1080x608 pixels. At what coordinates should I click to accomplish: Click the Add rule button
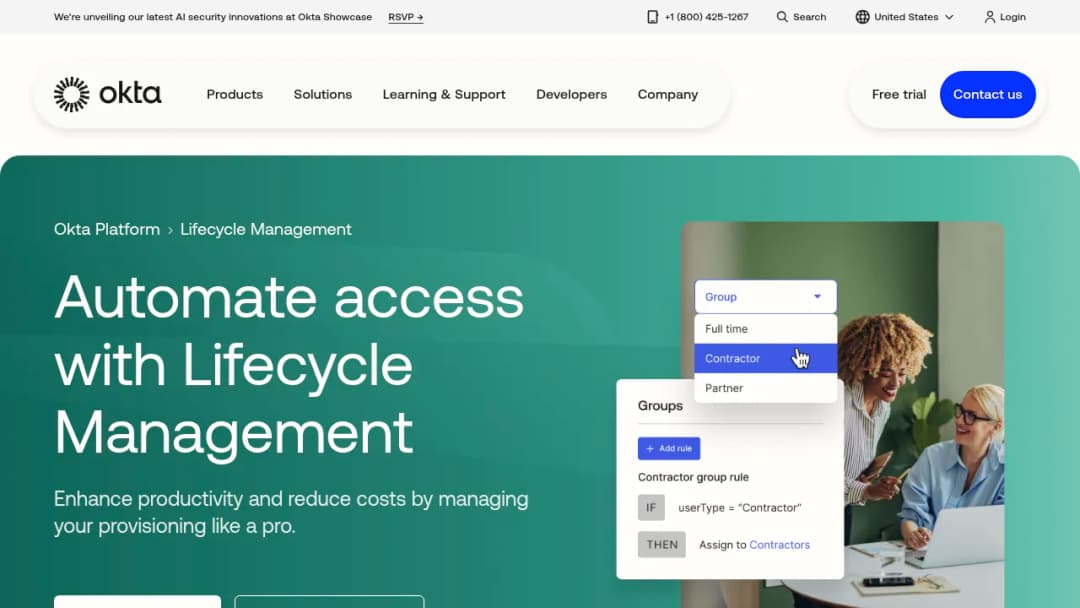click(669, 448)
